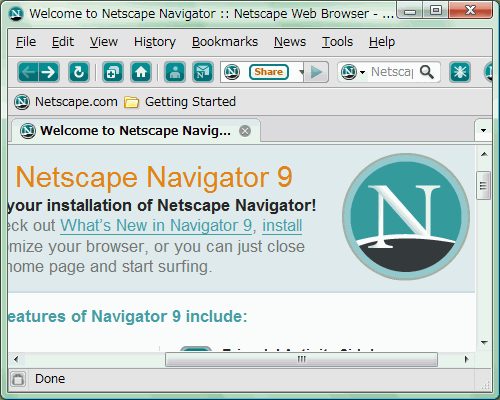Open the Netscape.com bookmark
Screen dimensions: 500x400
click(x=66, y=102)
